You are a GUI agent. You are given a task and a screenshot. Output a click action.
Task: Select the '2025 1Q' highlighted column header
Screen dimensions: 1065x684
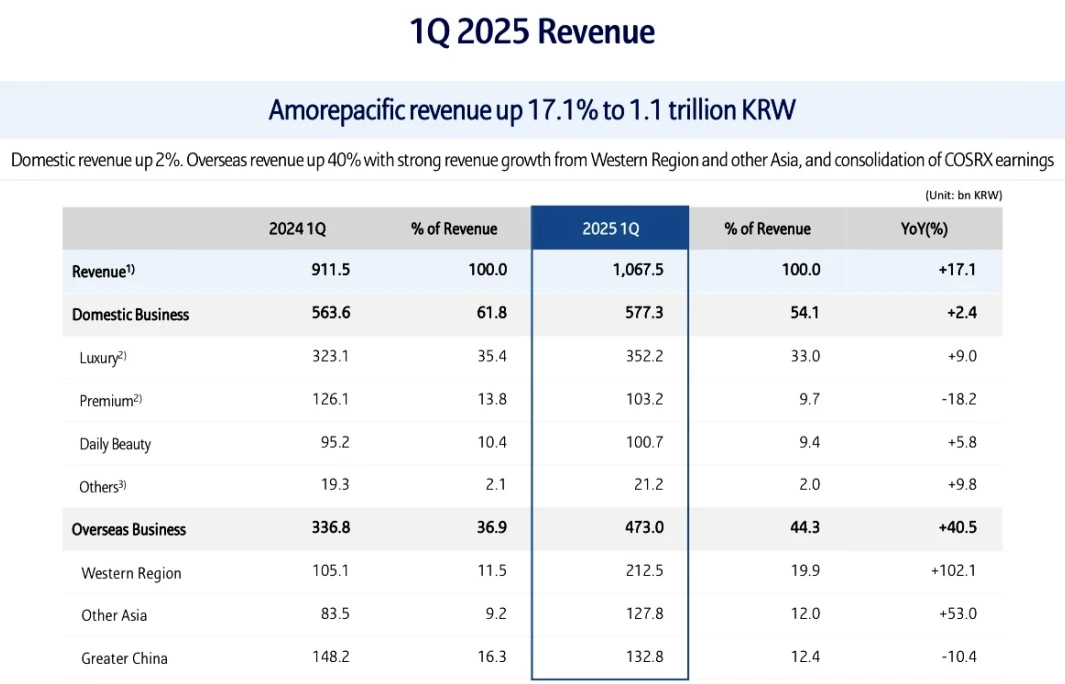point(610,229)
